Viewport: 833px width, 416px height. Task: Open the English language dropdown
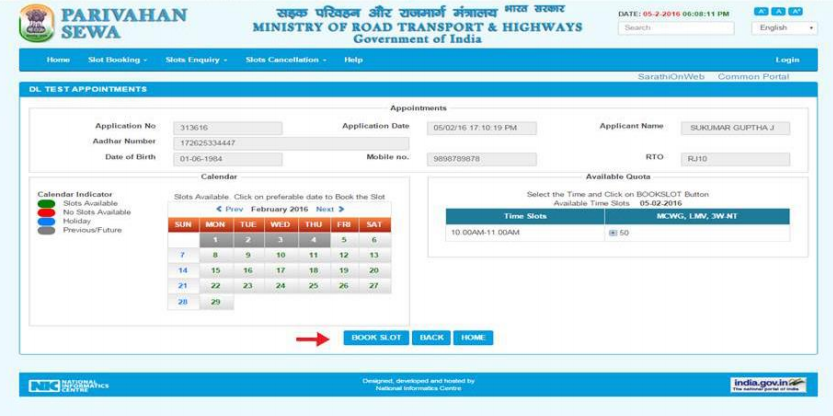[784, 28]
